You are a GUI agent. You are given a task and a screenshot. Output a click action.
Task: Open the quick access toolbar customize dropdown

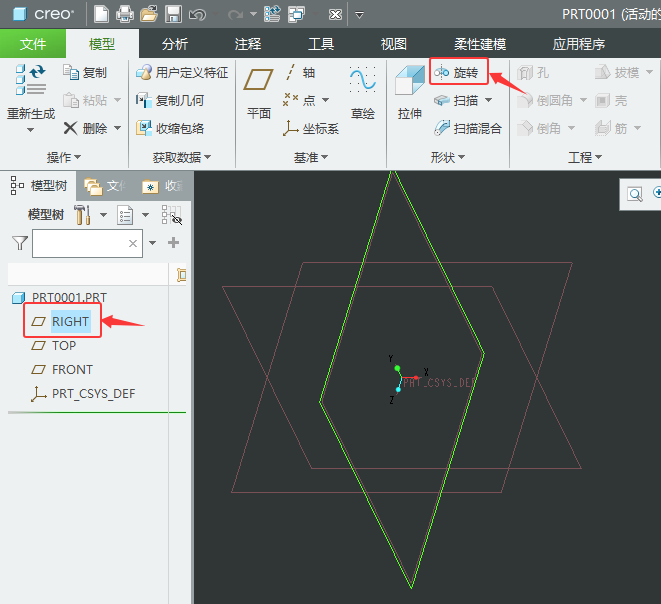coord(359,15)
